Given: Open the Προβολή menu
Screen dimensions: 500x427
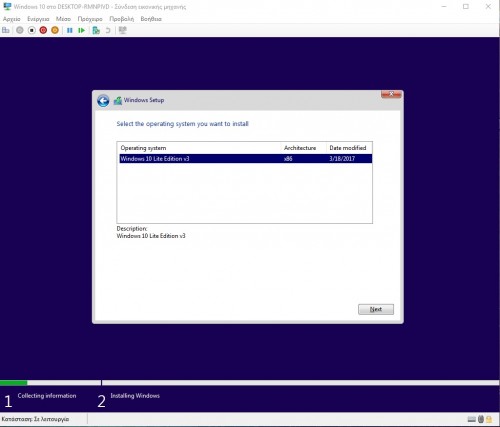Looking at the screenshot, I should click(122, 19).
